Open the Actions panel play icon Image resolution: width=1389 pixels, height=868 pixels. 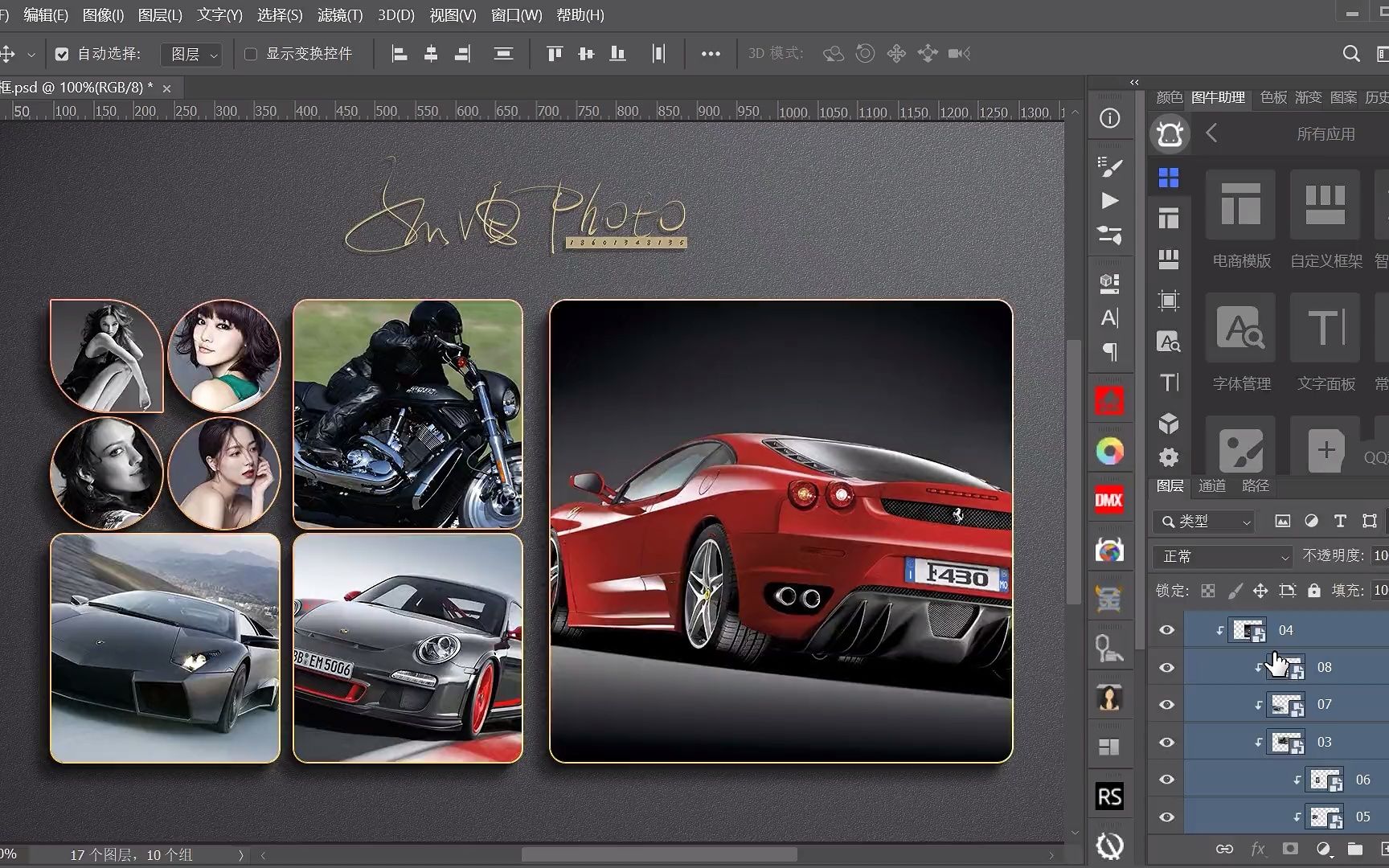(x=1109, y=200)
